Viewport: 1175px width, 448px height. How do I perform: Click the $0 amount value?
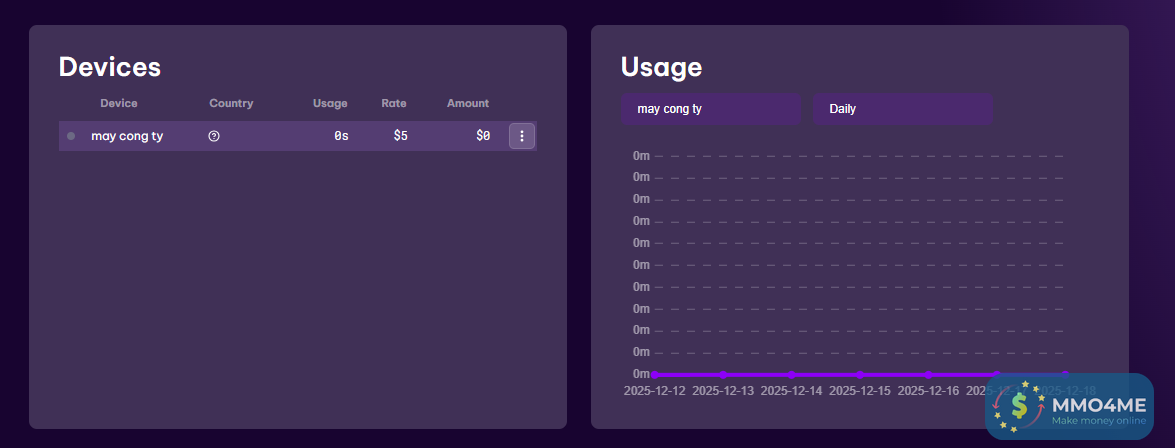(x=483, y=136)
